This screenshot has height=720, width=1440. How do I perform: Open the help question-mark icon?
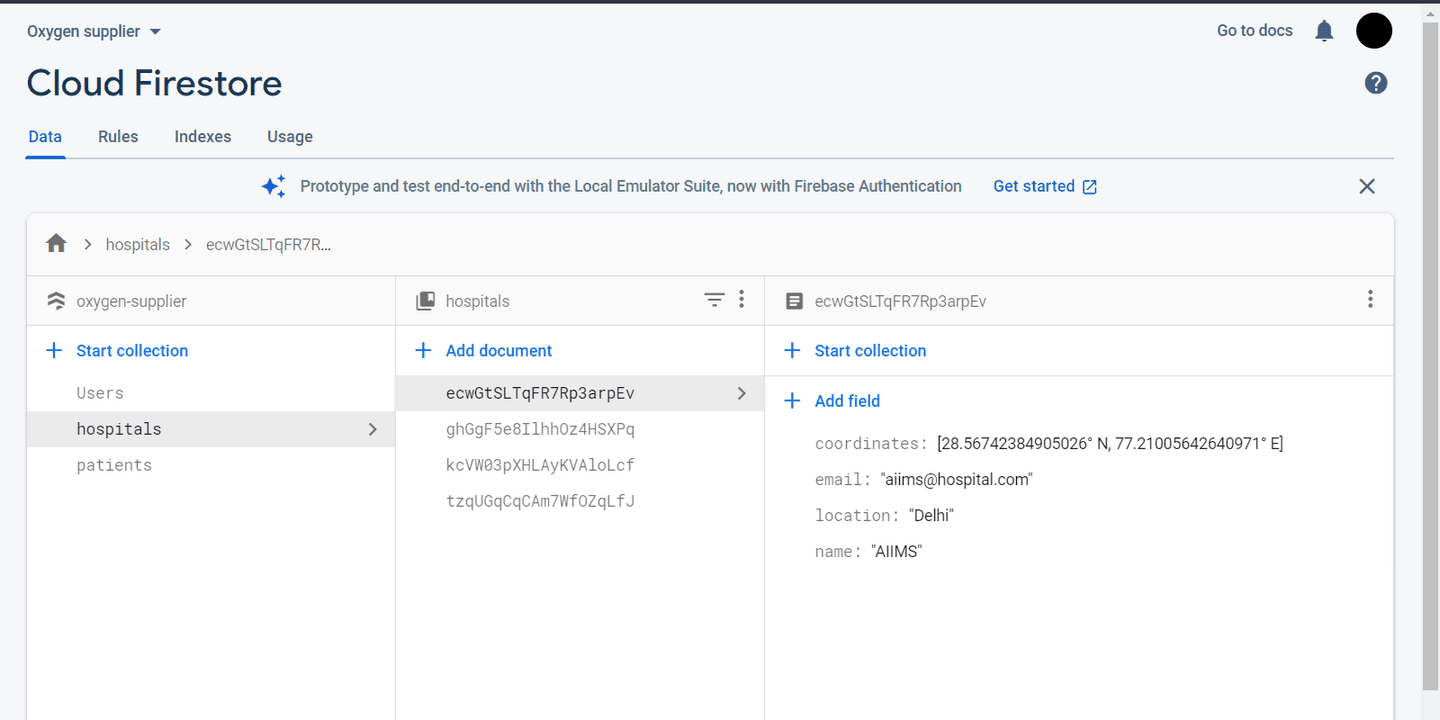tap(1376, 83)
